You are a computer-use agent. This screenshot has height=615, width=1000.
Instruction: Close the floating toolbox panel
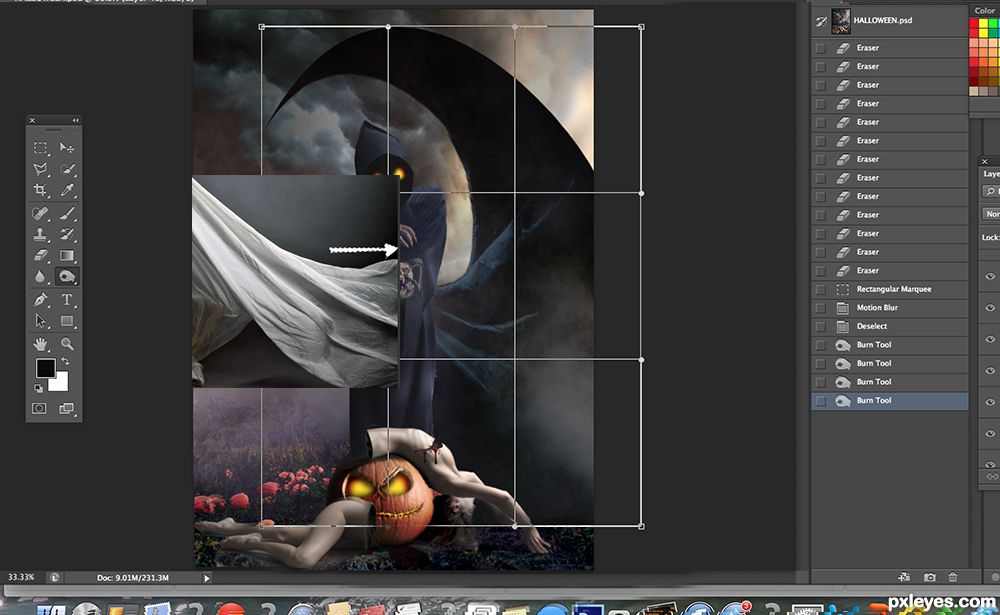[x=32, y=120]
